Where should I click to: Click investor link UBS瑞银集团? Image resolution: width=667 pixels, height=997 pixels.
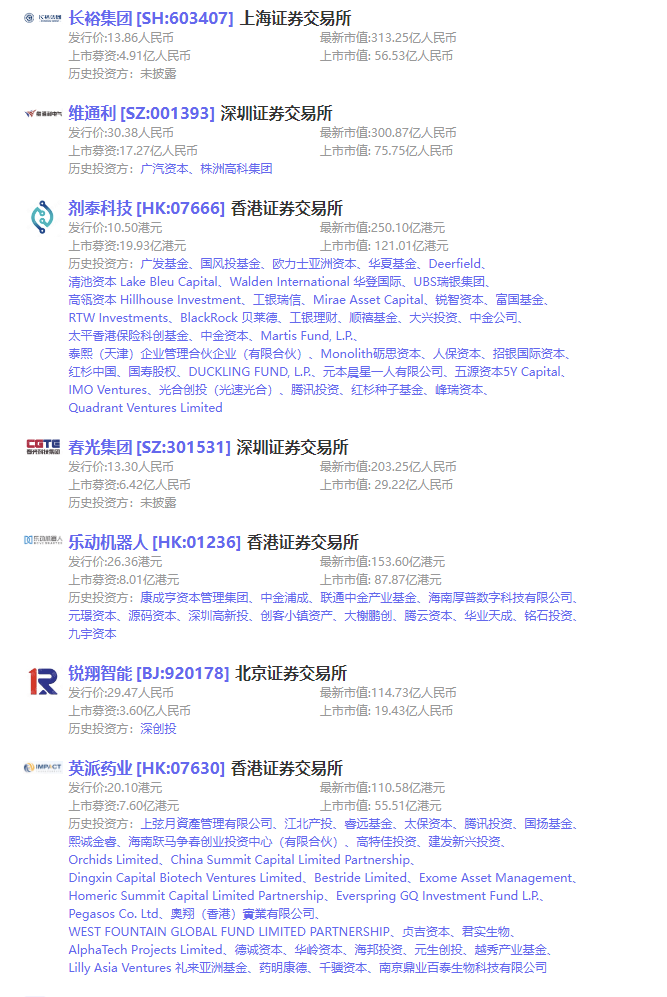click(x=450, y=282)
